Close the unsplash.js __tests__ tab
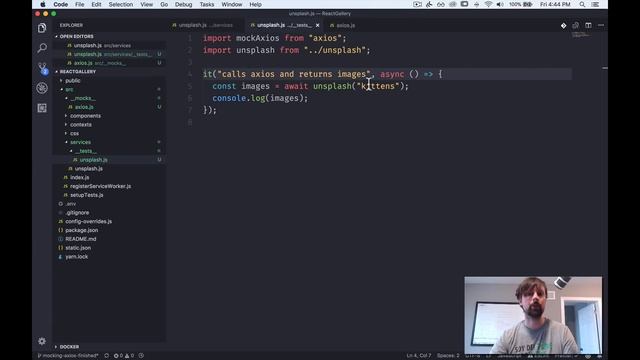The image size is (640, 360). pos(318,25)
